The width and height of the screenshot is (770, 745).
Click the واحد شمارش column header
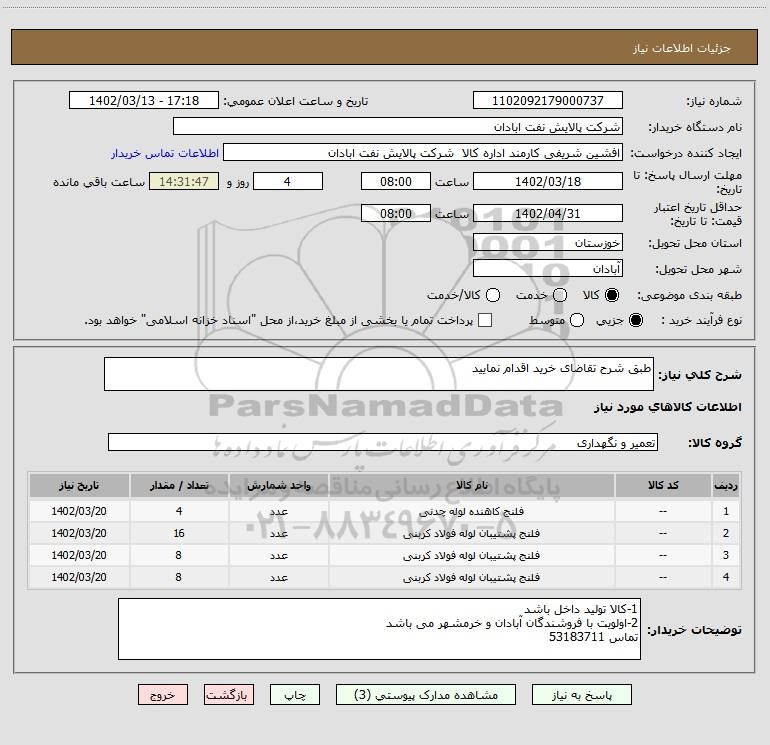click(x=278, y=485)
